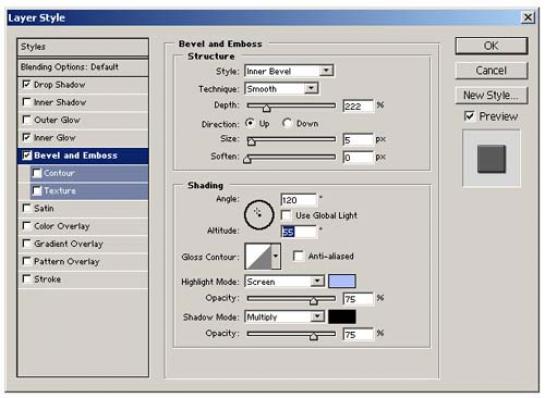Image resolution: width=545 pixels, height=398 pixels.
Task: Click the OK button
Action: [x=491, y=46]
